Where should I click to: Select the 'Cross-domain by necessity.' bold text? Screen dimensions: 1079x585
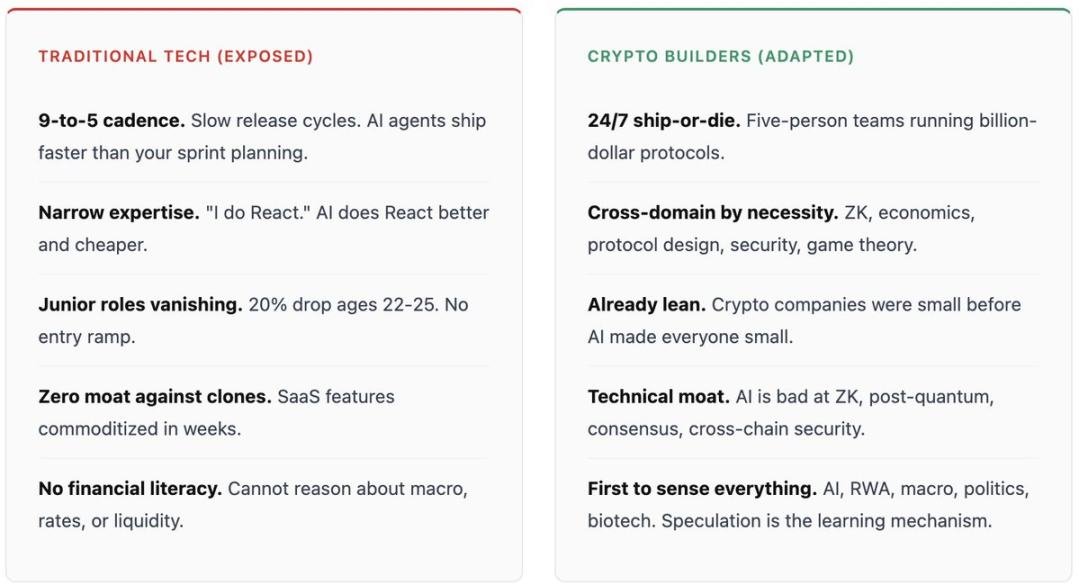(x=712, y=213)
